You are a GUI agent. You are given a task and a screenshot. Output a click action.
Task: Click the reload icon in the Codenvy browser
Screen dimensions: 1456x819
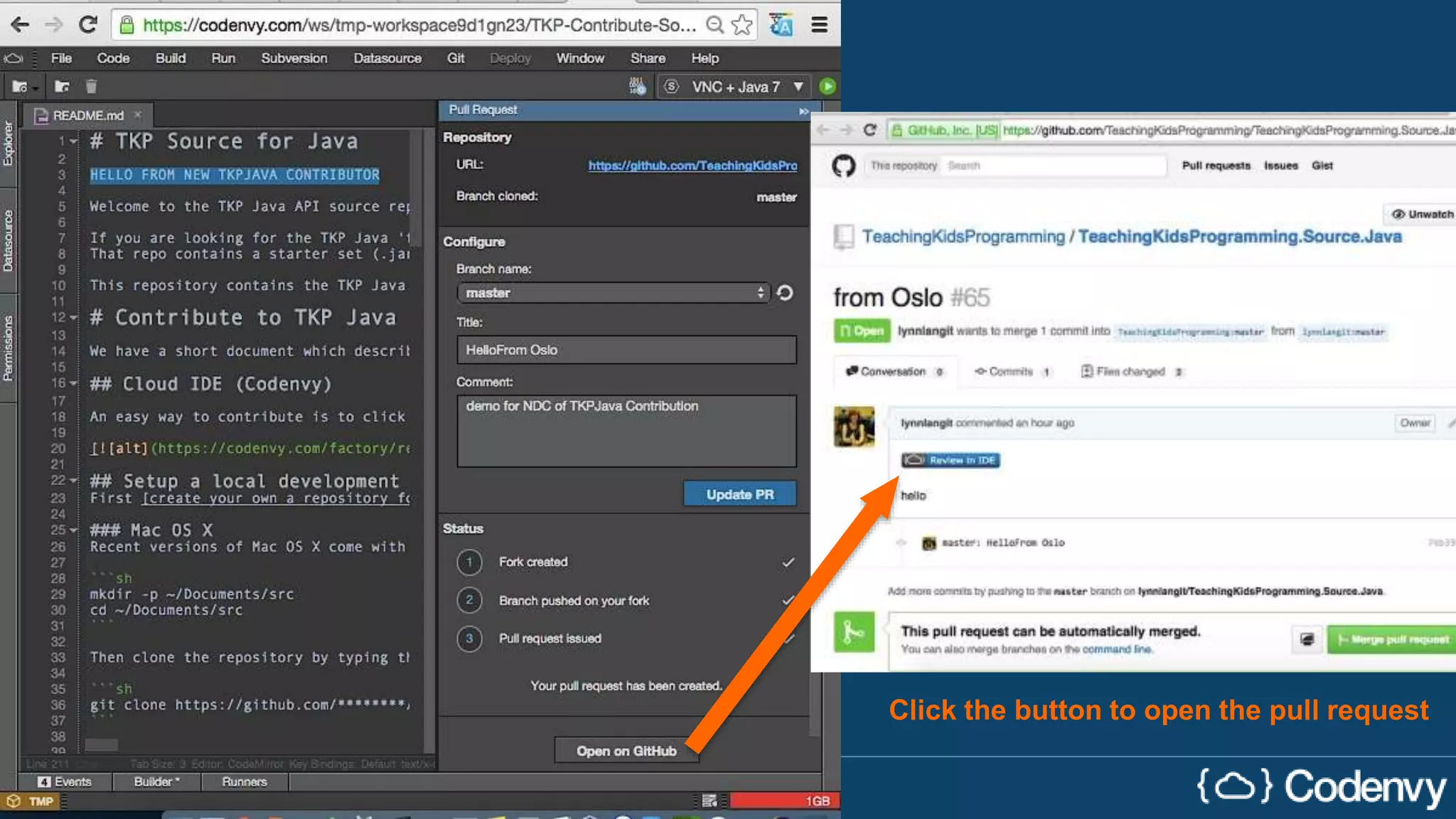tap(87, 25)
